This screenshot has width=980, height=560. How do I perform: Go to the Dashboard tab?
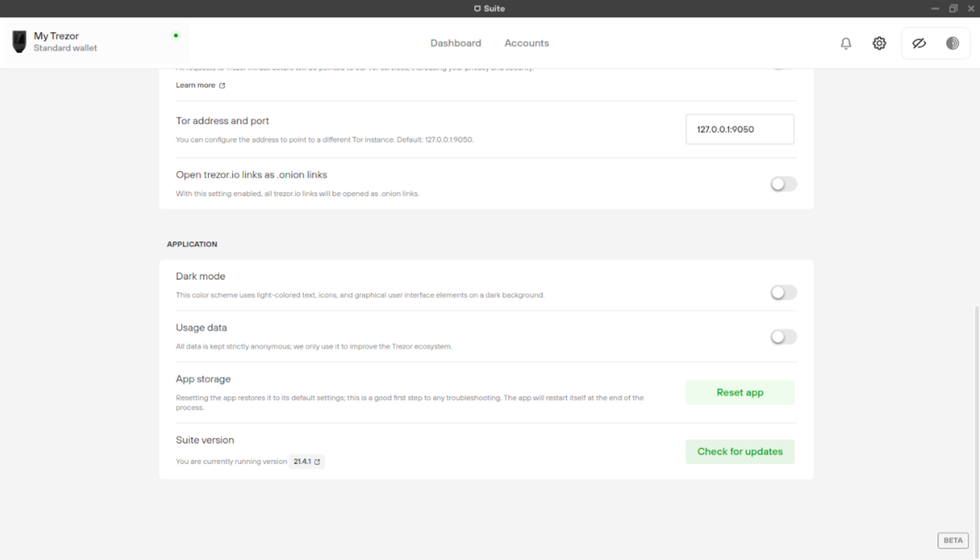point(455,43)
